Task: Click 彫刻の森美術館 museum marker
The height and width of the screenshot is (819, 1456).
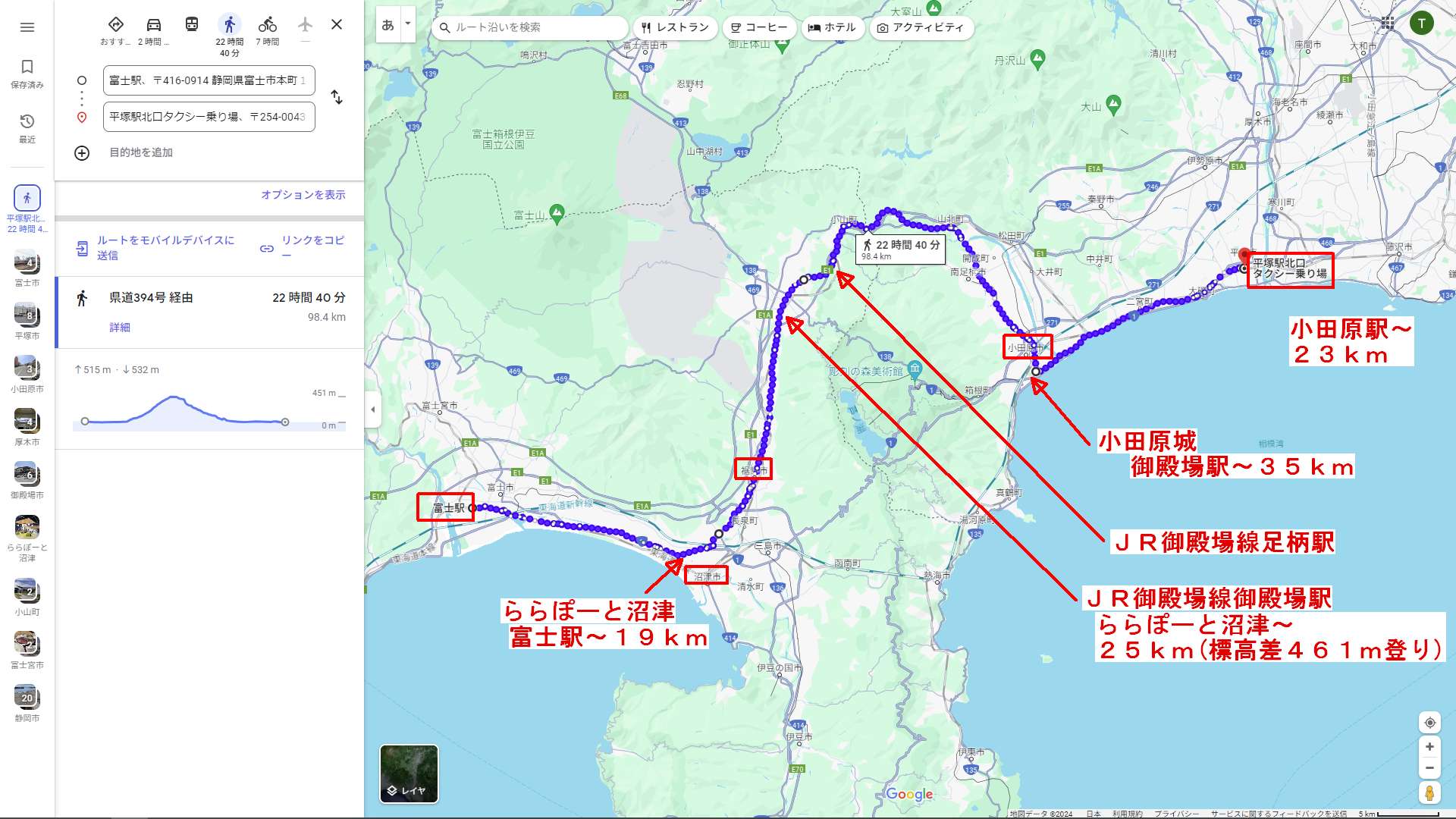Action: 915,369
